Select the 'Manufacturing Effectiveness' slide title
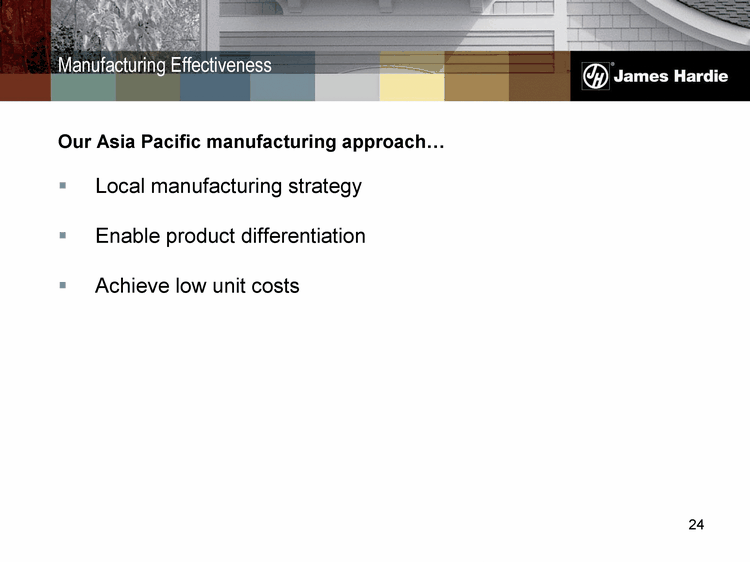 click(x=165, y=65)
